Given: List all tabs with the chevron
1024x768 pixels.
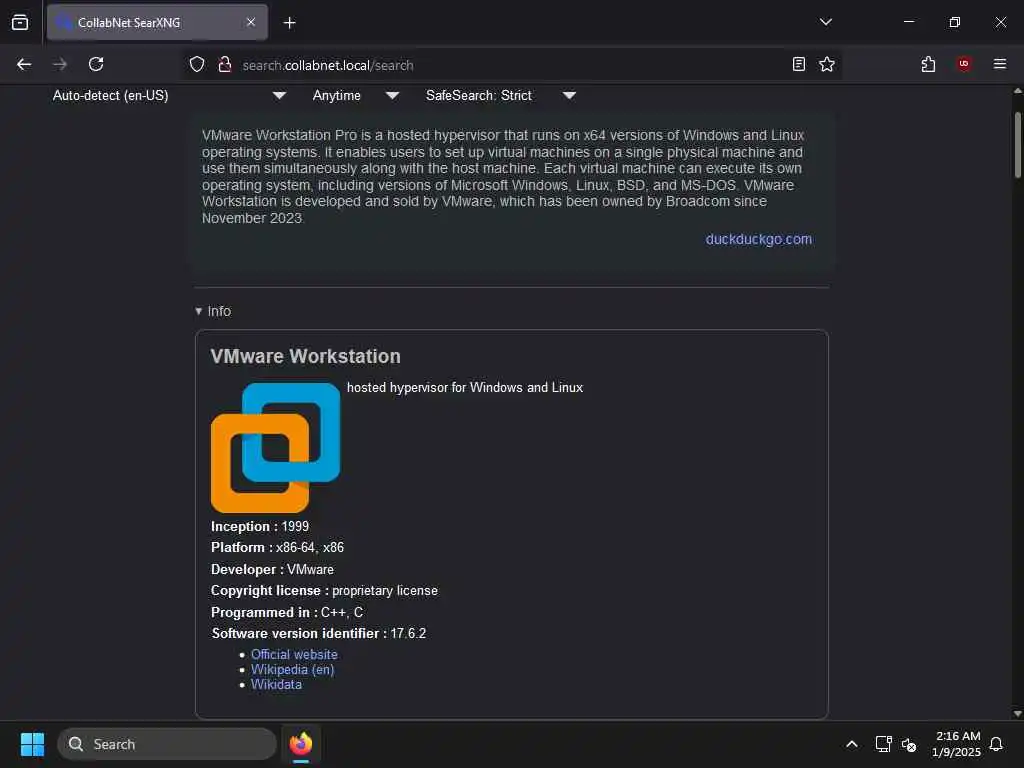Looking at the screenshot, I should click(825, 22).
